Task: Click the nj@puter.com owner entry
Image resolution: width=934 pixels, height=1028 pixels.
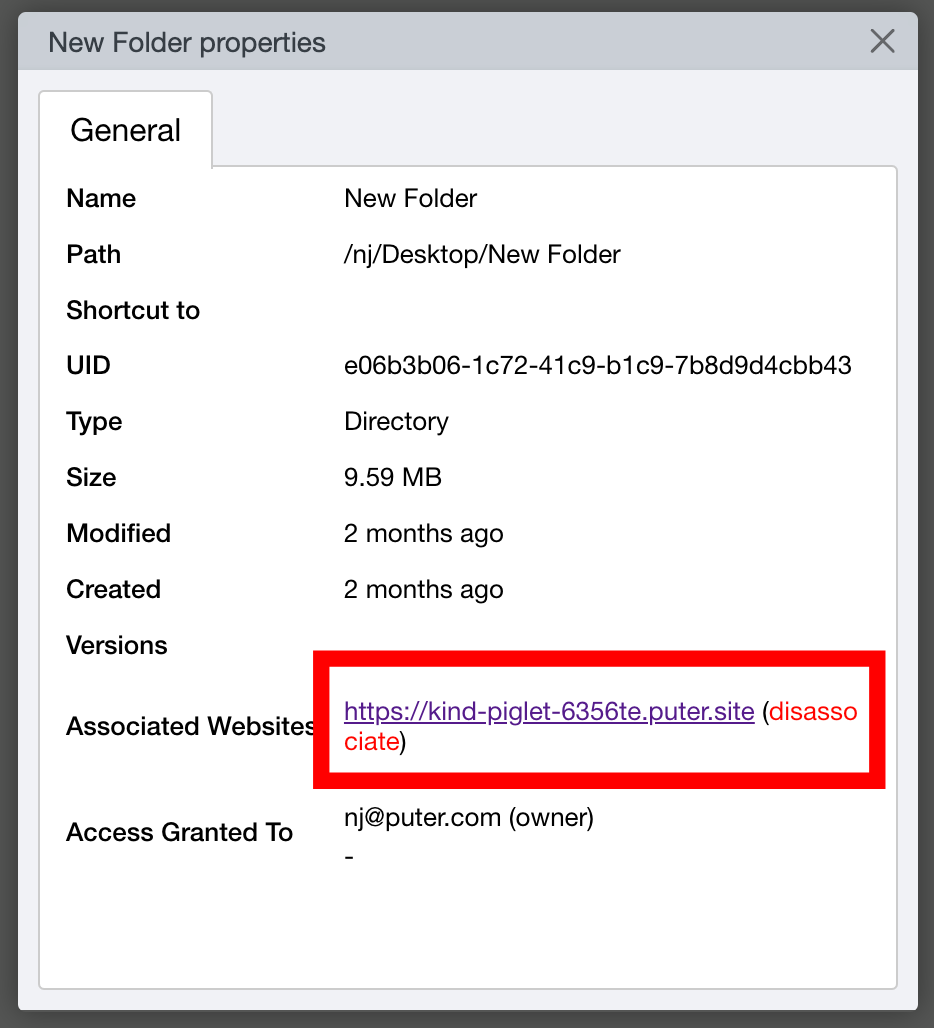Action: coord(469,818)
